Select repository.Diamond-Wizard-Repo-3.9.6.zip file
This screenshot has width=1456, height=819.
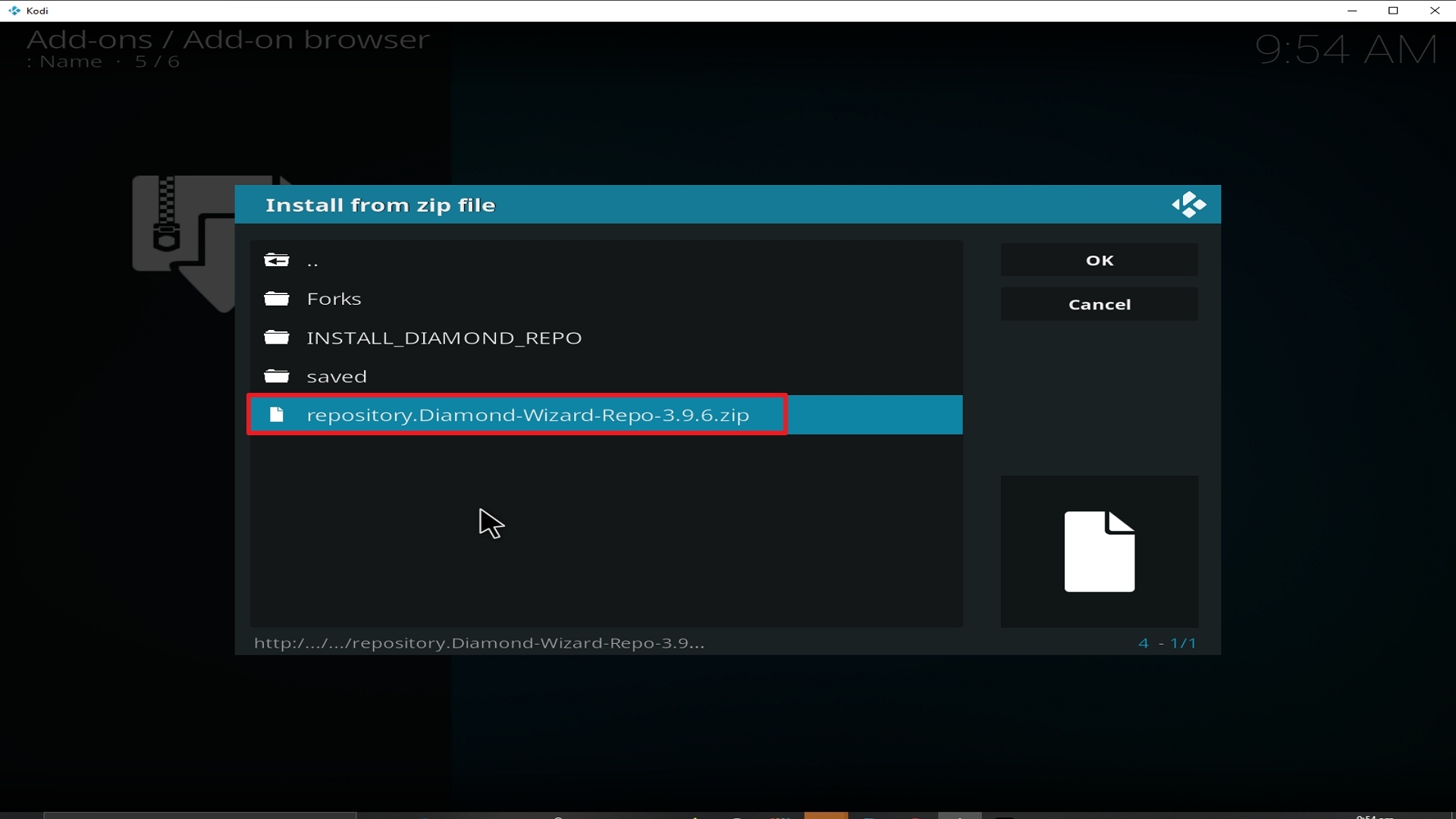[x=606, y=415]
